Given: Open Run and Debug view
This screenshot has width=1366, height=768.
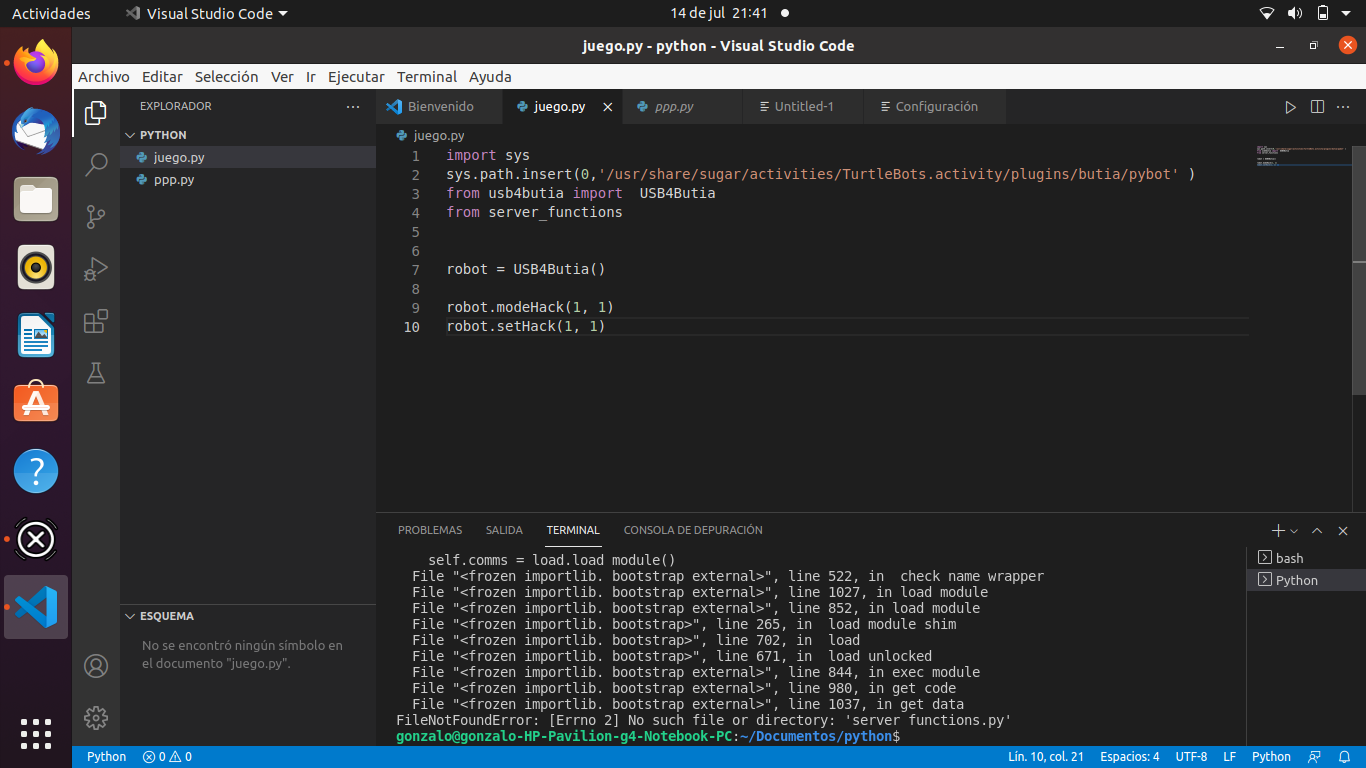Looking at the screenshot, I should pyautogui.click(x=96, y=269).
